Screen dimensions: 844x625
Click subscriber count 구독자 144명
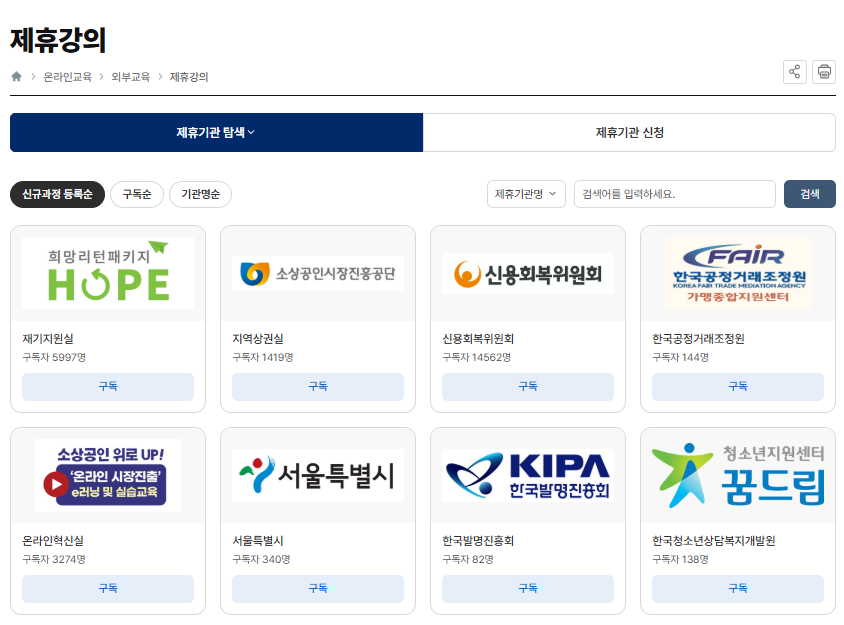pos(680,357)
